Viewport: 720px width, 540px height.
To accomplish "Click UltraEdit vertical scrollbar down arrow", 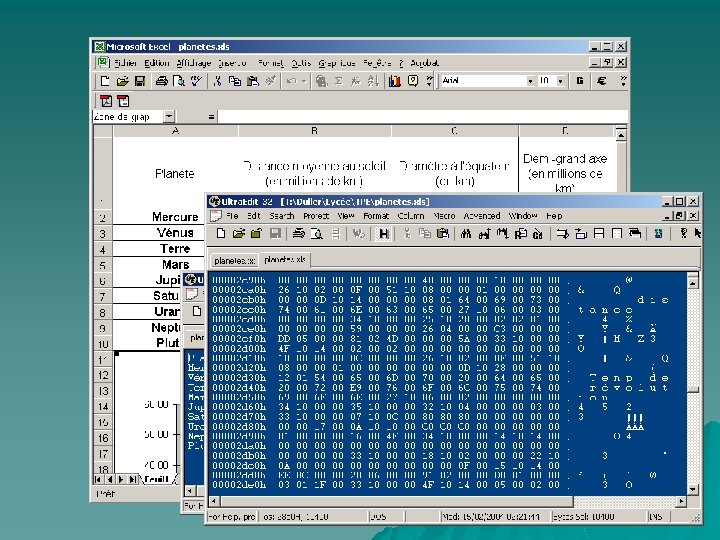I will 693,489.
